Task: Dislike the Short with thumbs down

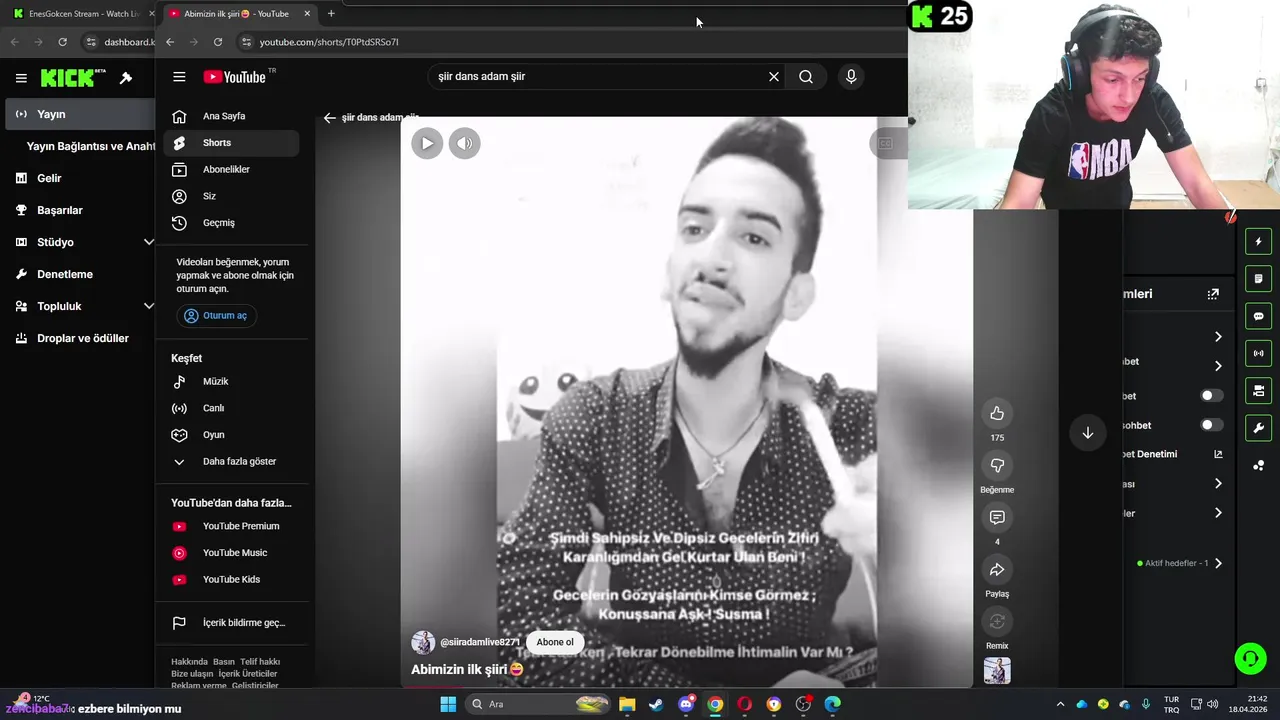Action: pyautogui.click(x=997, y=465)
